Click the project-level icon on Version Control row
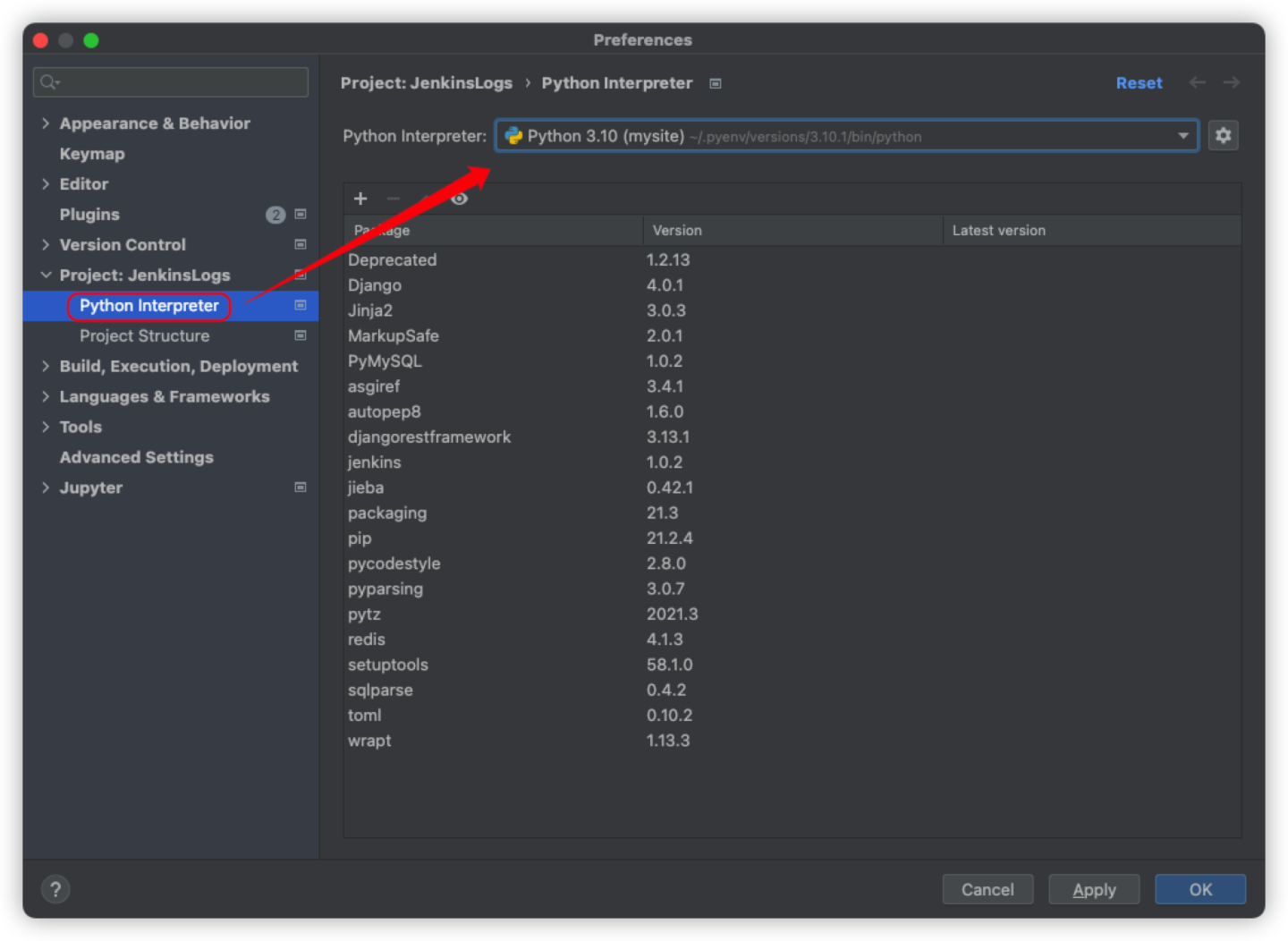Image resolution: width=1288 pixels, height=941 pixels. pos(301,244)
